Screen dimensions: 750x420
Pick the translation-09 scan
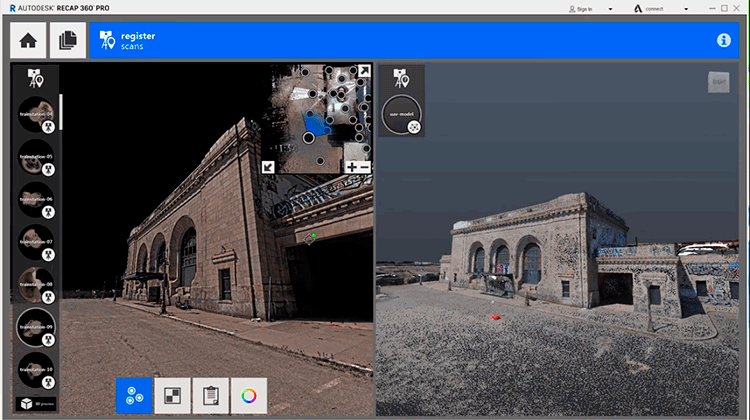click(36, 327)
